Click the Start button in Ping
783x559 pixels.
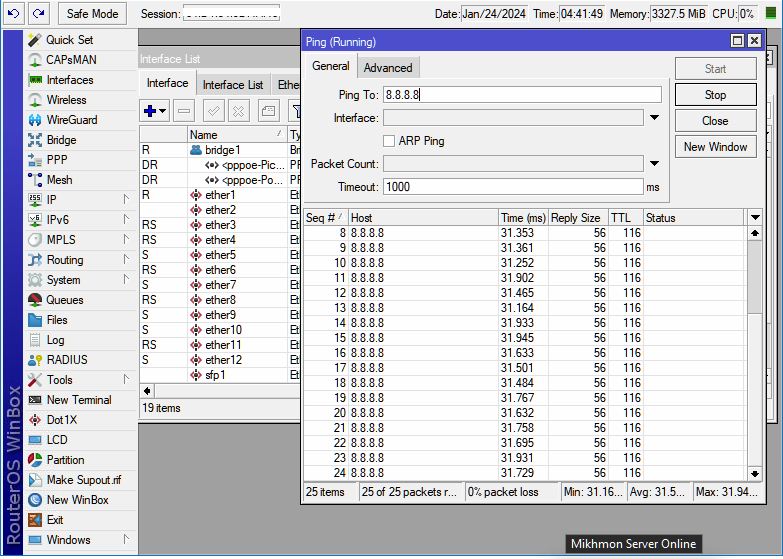coord(716,69)
